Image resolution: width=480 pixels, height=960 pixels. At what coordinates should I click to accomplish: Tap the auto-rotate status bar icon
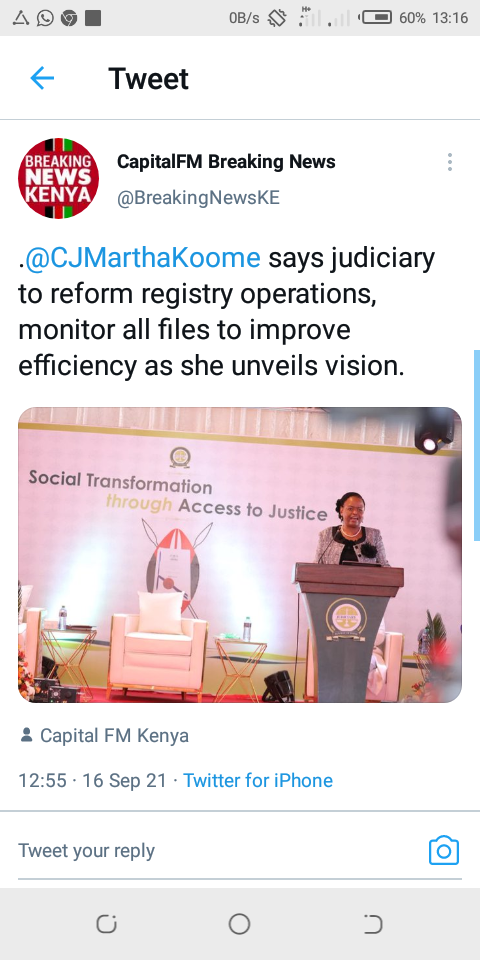(x=277, y=18)
